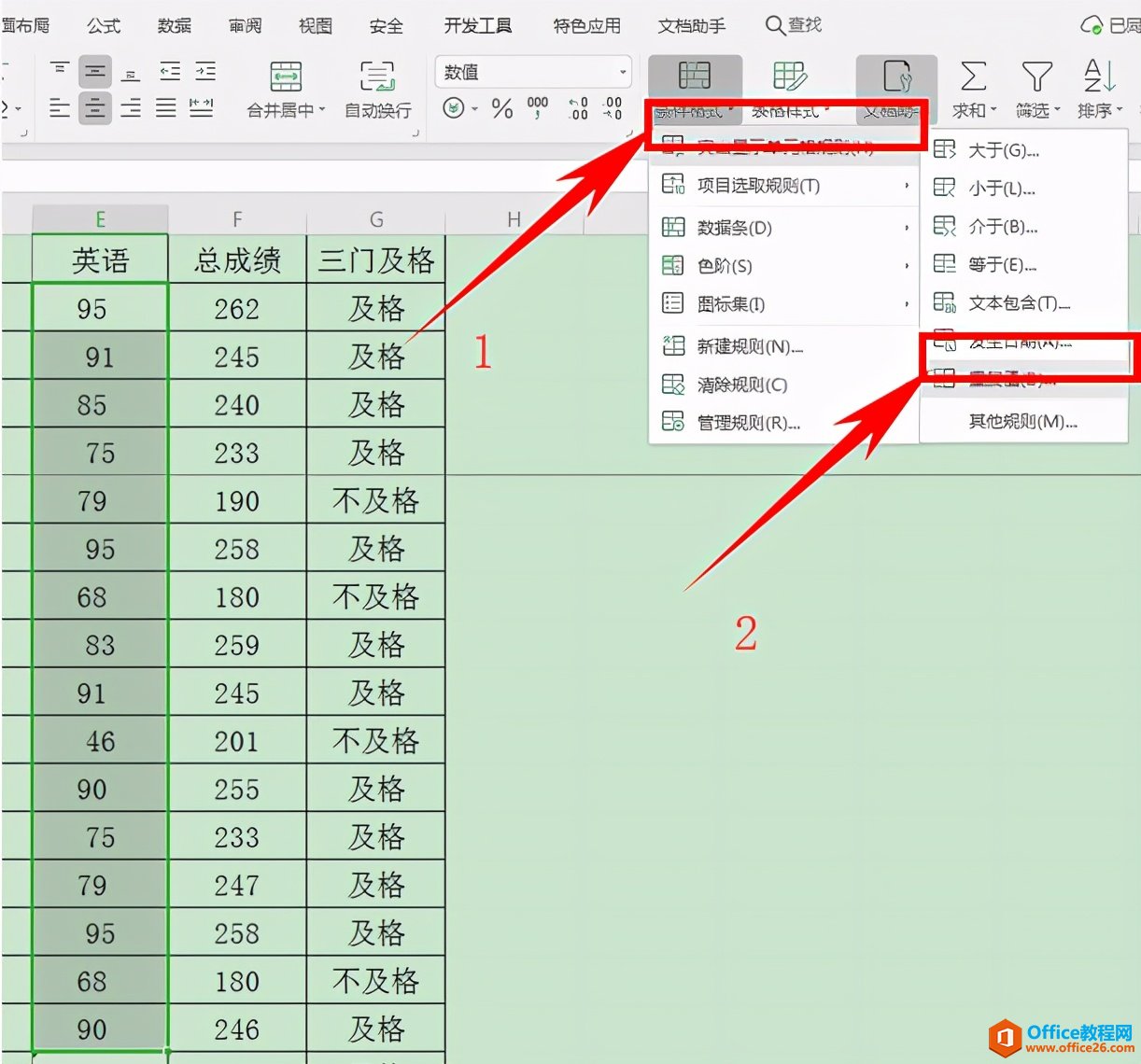Viewport: 1141px width, 1064px height.
Task: Choose 管理规则(R)... menu item
Action: [784, 423]
